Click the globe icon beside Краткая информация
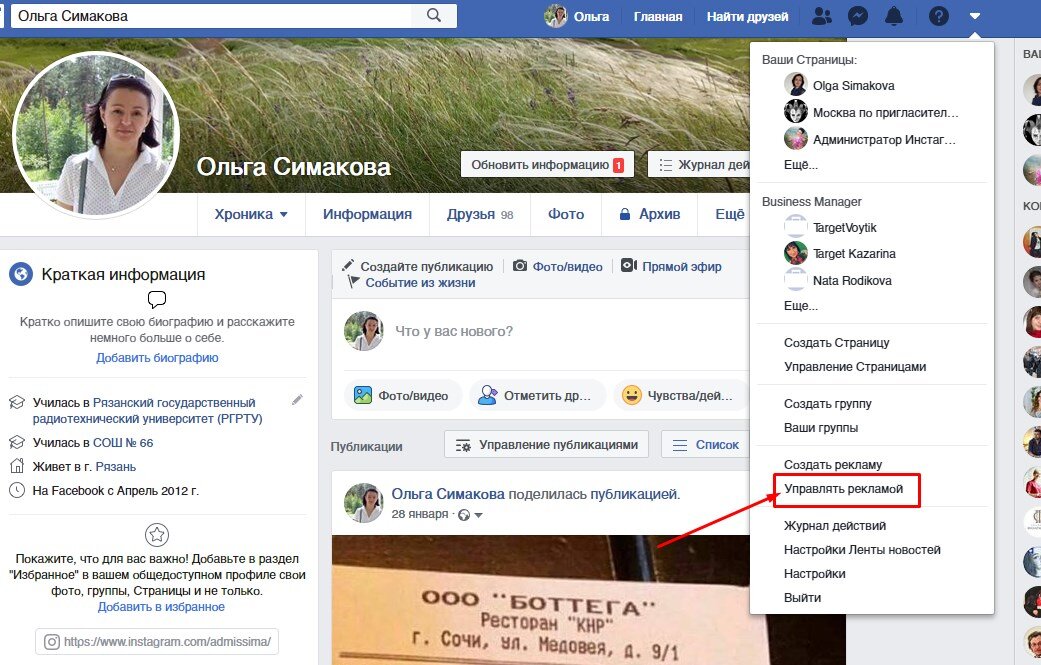 point(21,273)
